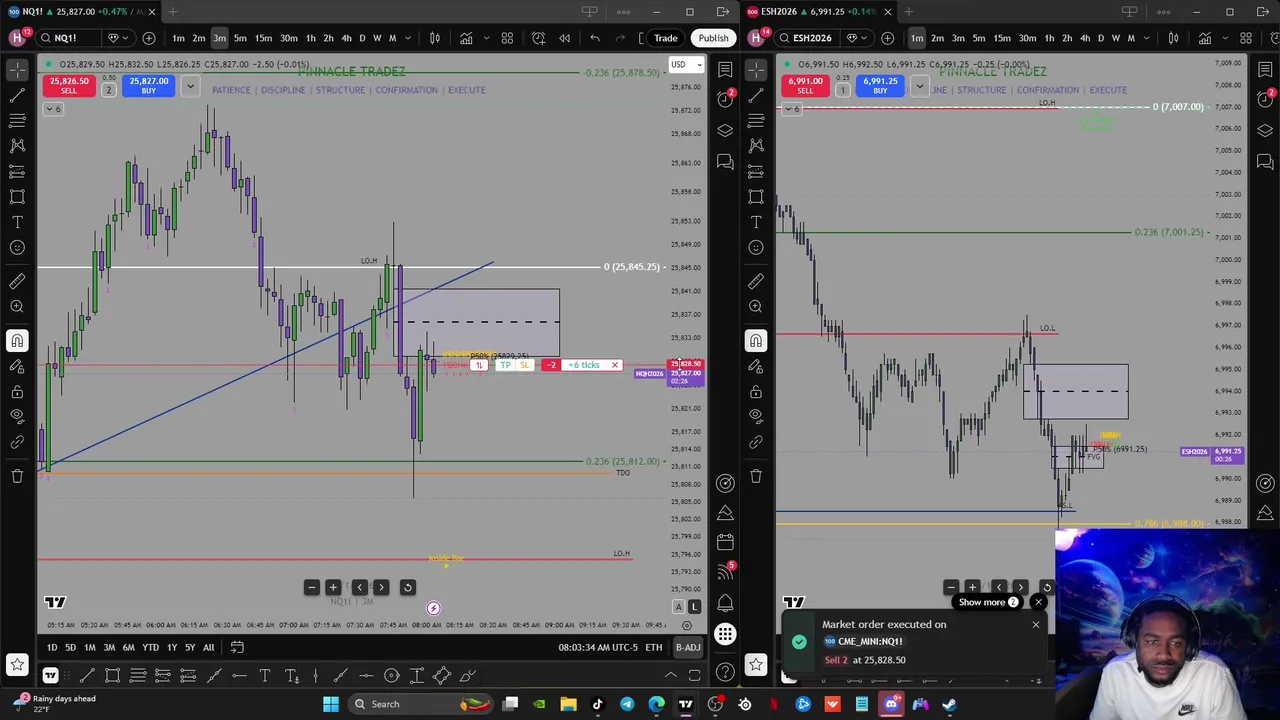Reset chart view in NQ1! window
The height and width of the screenshot is (720, 1280).
[x=407, y=588]
